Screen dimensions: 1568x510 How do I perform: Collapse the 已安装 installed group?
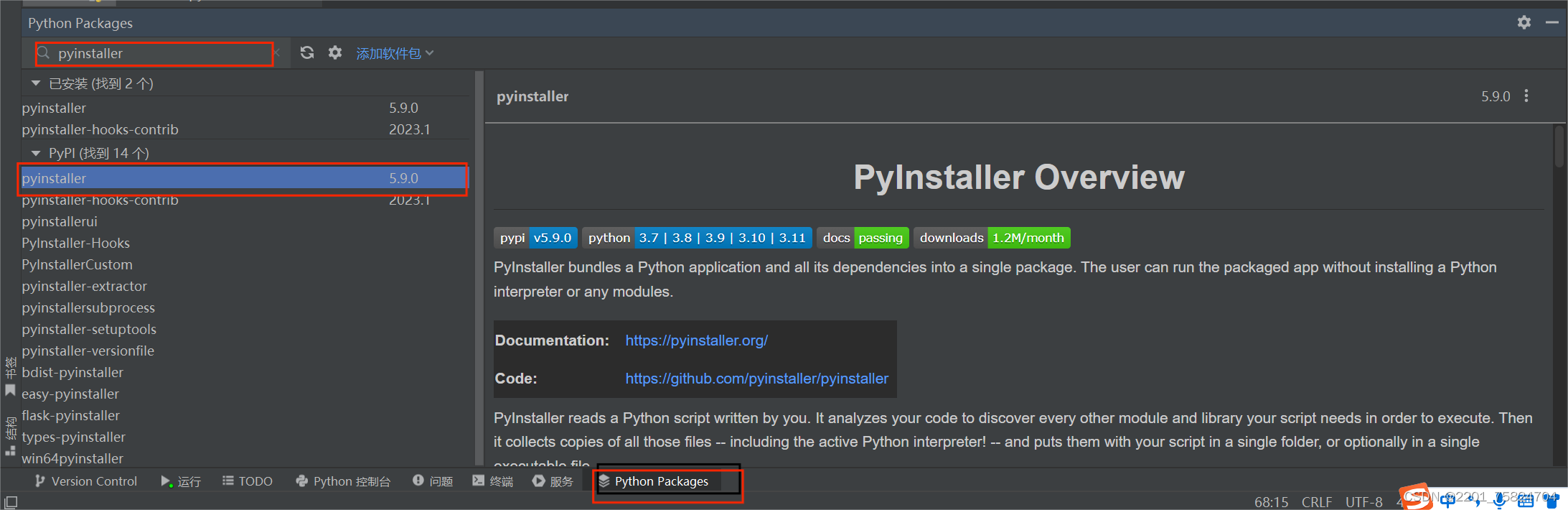tap(36, 83)
